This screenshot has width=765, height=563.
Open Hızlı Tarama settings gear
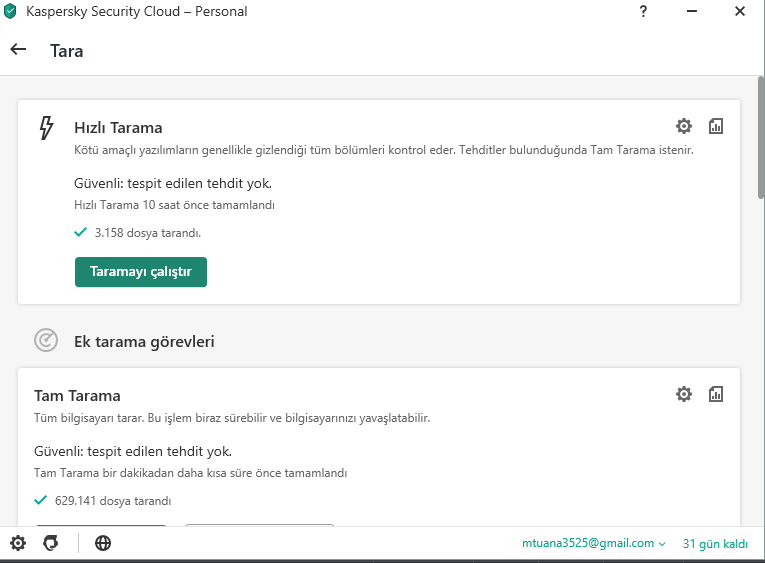click(x=684, y=126)
